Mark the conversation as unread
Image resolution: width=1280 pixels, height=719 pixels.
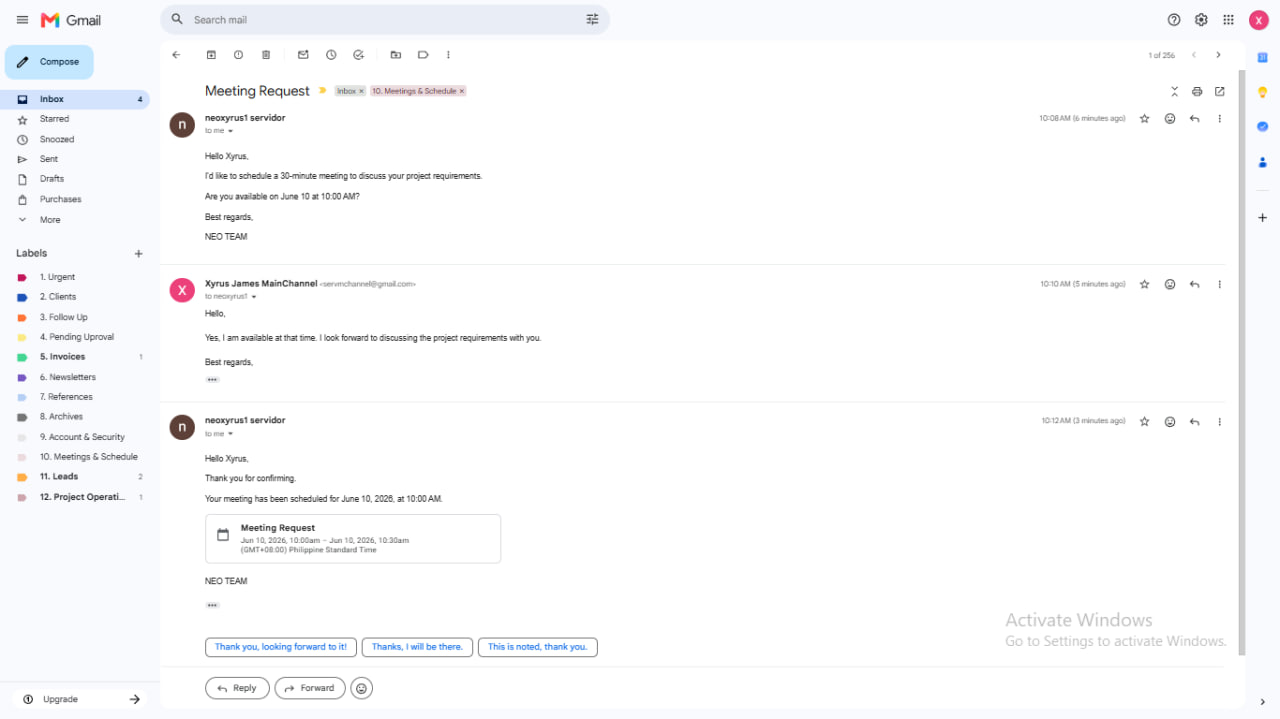tap(303, 55)
